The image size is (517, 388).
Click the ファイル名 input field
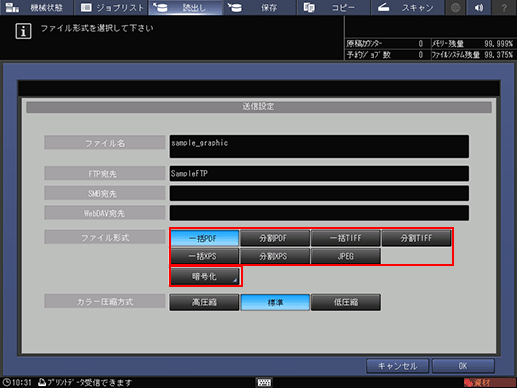click(x=319, y=146)
